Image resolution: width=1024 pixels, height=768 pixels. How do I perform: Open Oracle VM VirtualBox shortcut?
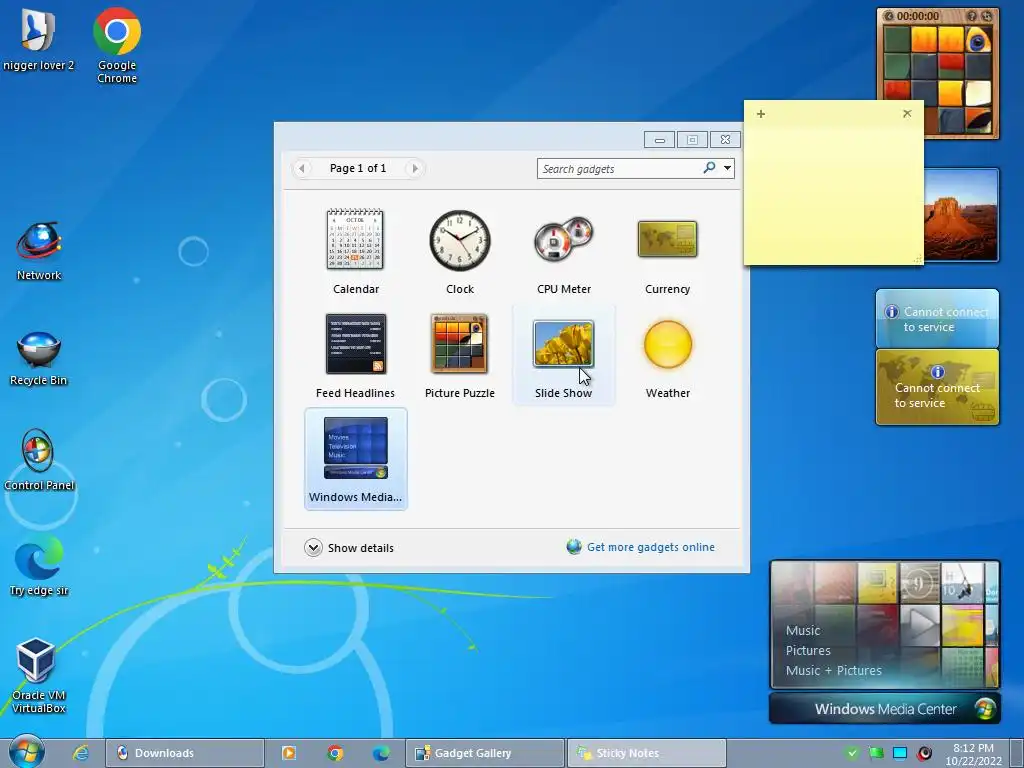point(39,675)
